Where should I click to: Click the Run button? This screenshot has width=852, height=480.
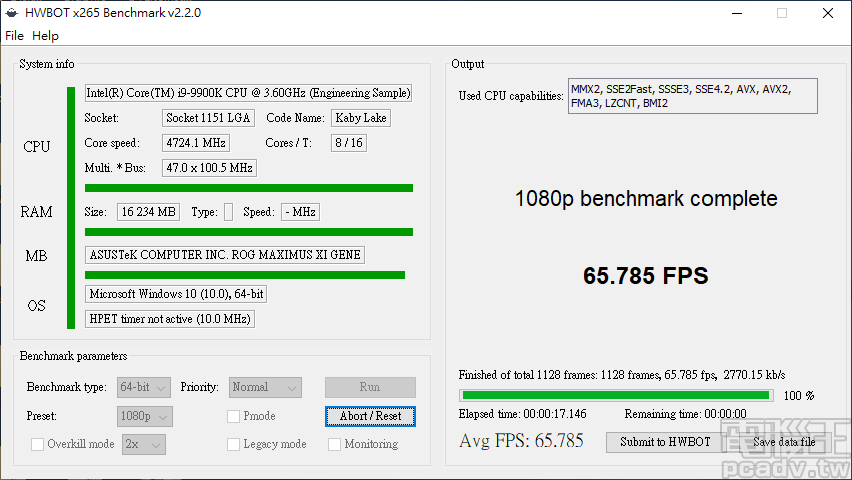[370, 388]
